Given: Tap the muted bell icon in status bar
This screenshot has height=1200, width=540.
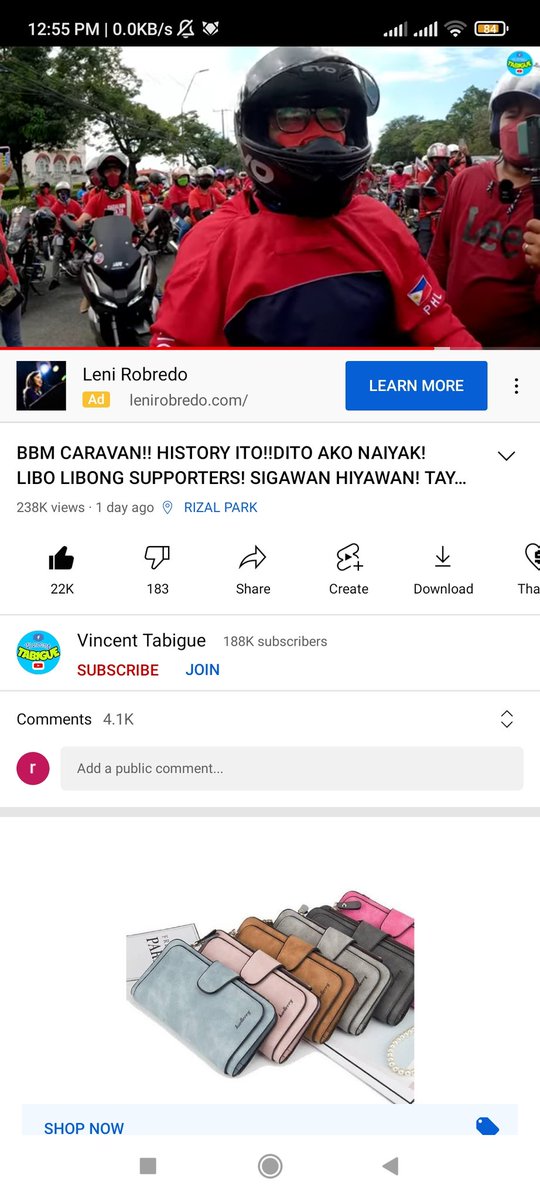Looking at the screenshot, I should click(x=186, y=29).
